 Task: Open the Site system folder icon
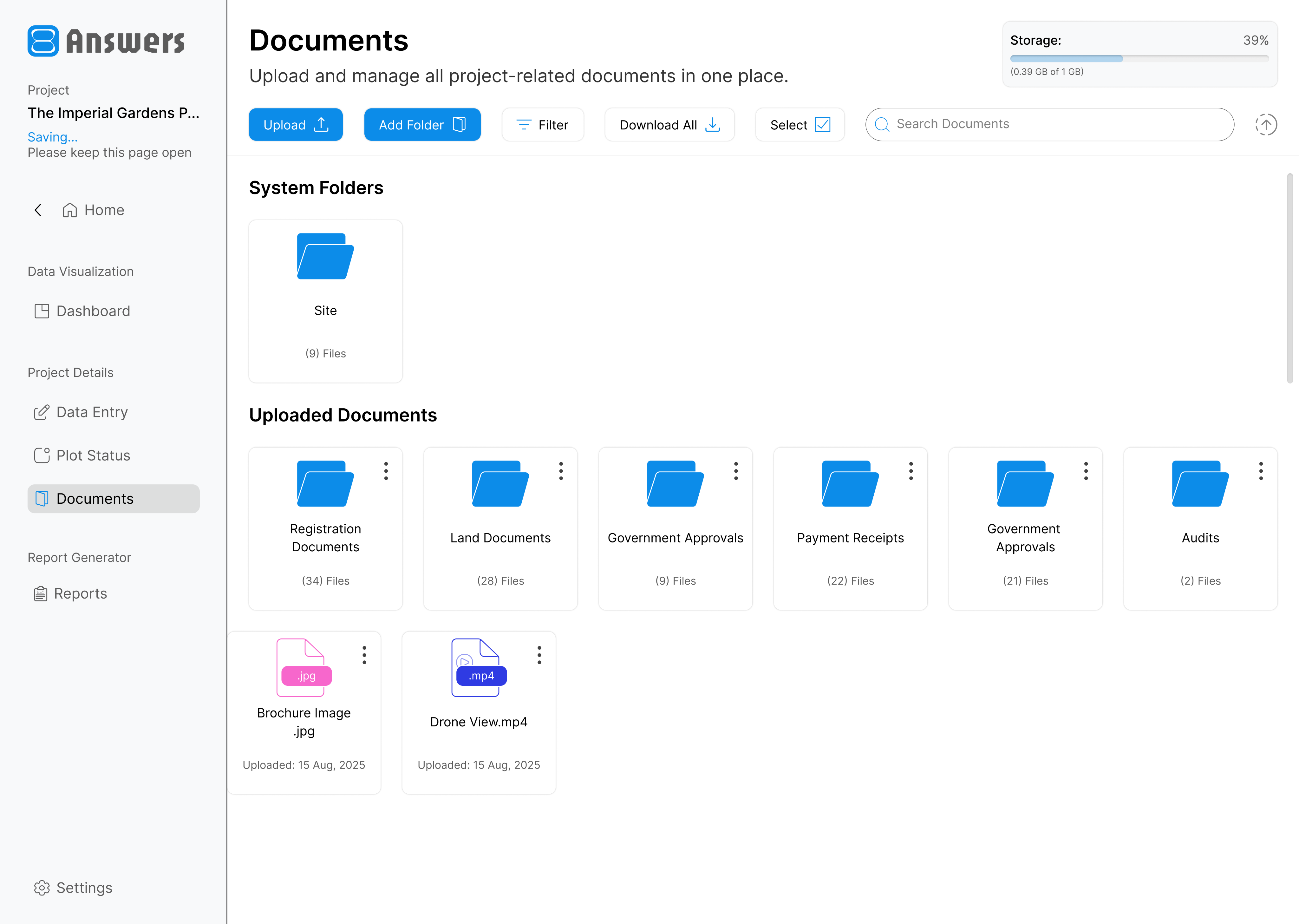(325, 256)
